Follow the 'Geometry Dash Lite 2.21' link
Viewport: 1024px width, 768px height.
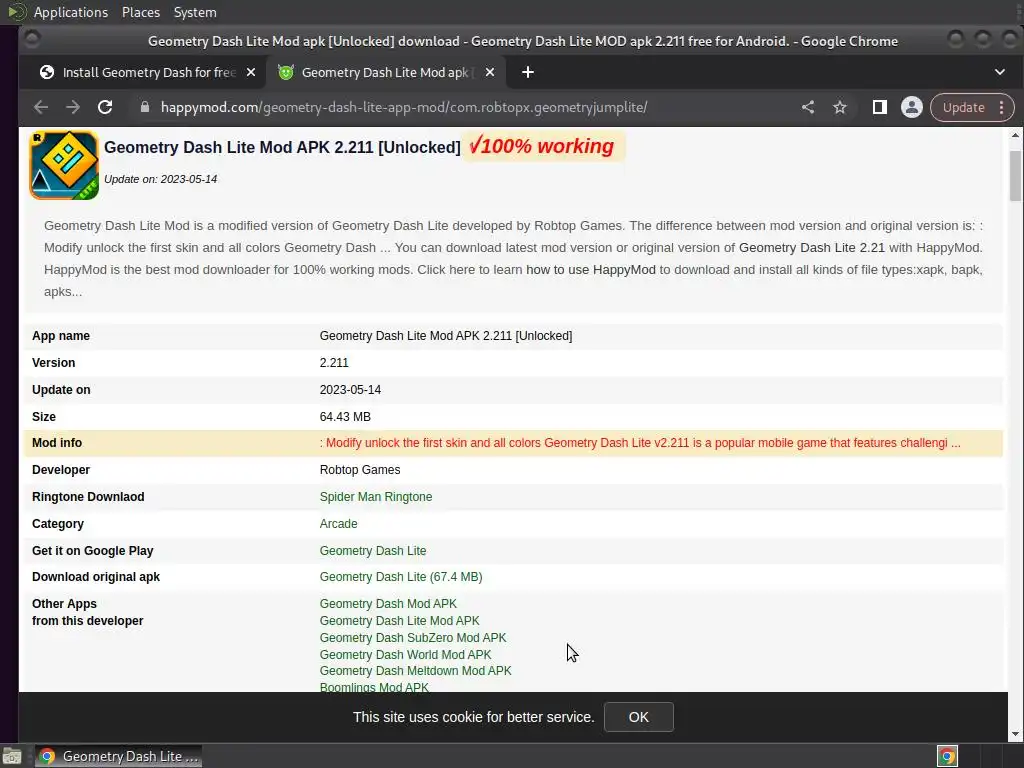[x=812, y=248]
